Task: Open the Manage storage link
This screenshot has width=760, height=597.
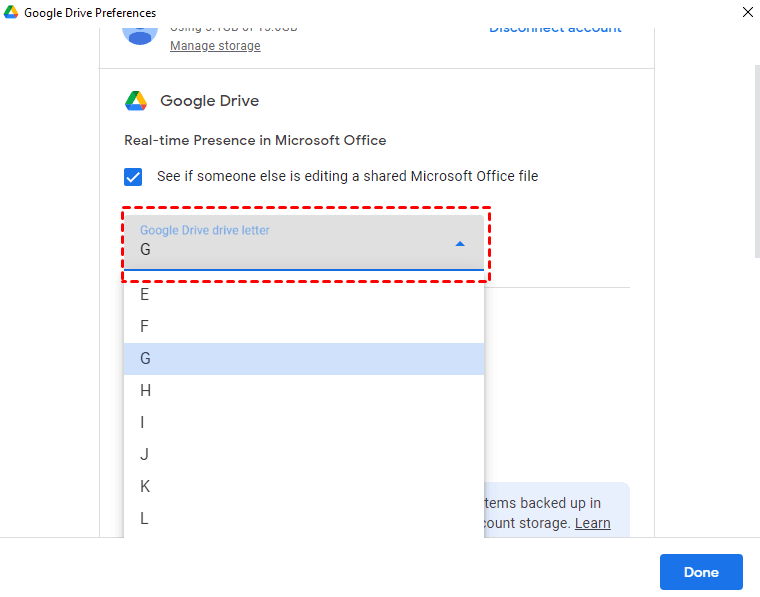Action: coord(215,46)
